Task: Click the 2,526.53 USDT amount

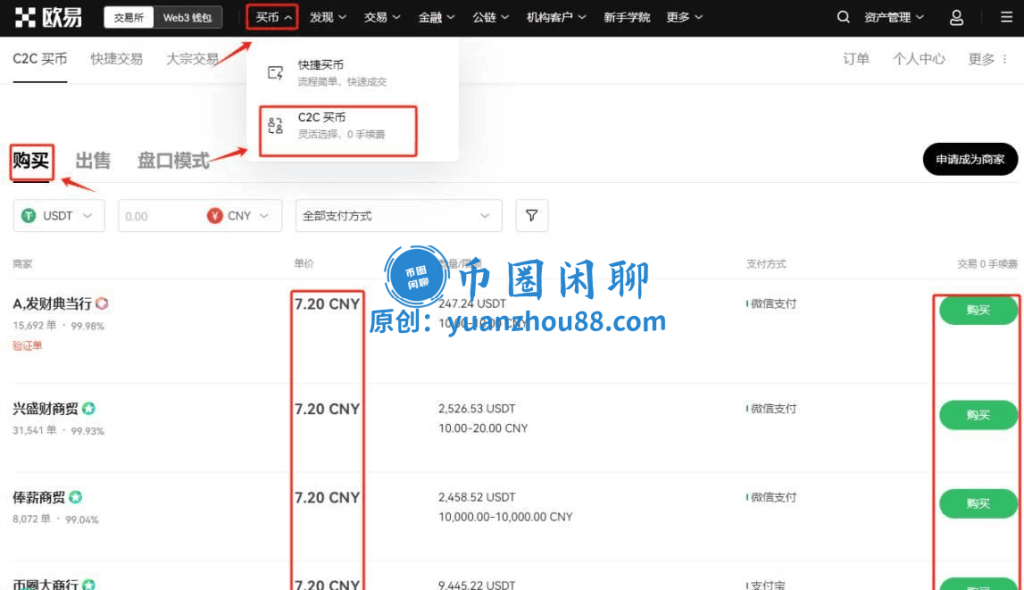Action: click(x=477, y=408)
